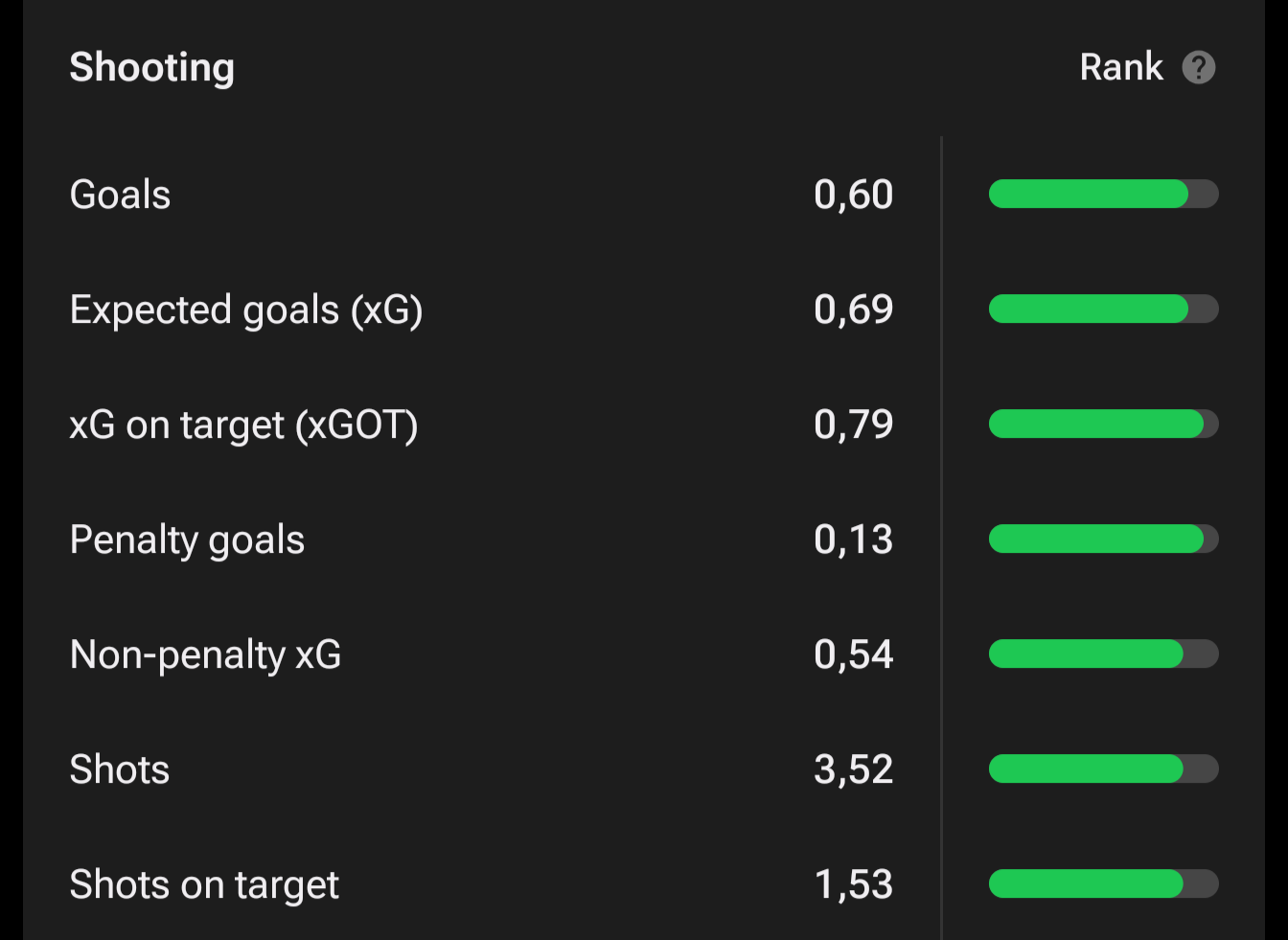
Task: Click the Rank column label
Action: point(1120,68)
